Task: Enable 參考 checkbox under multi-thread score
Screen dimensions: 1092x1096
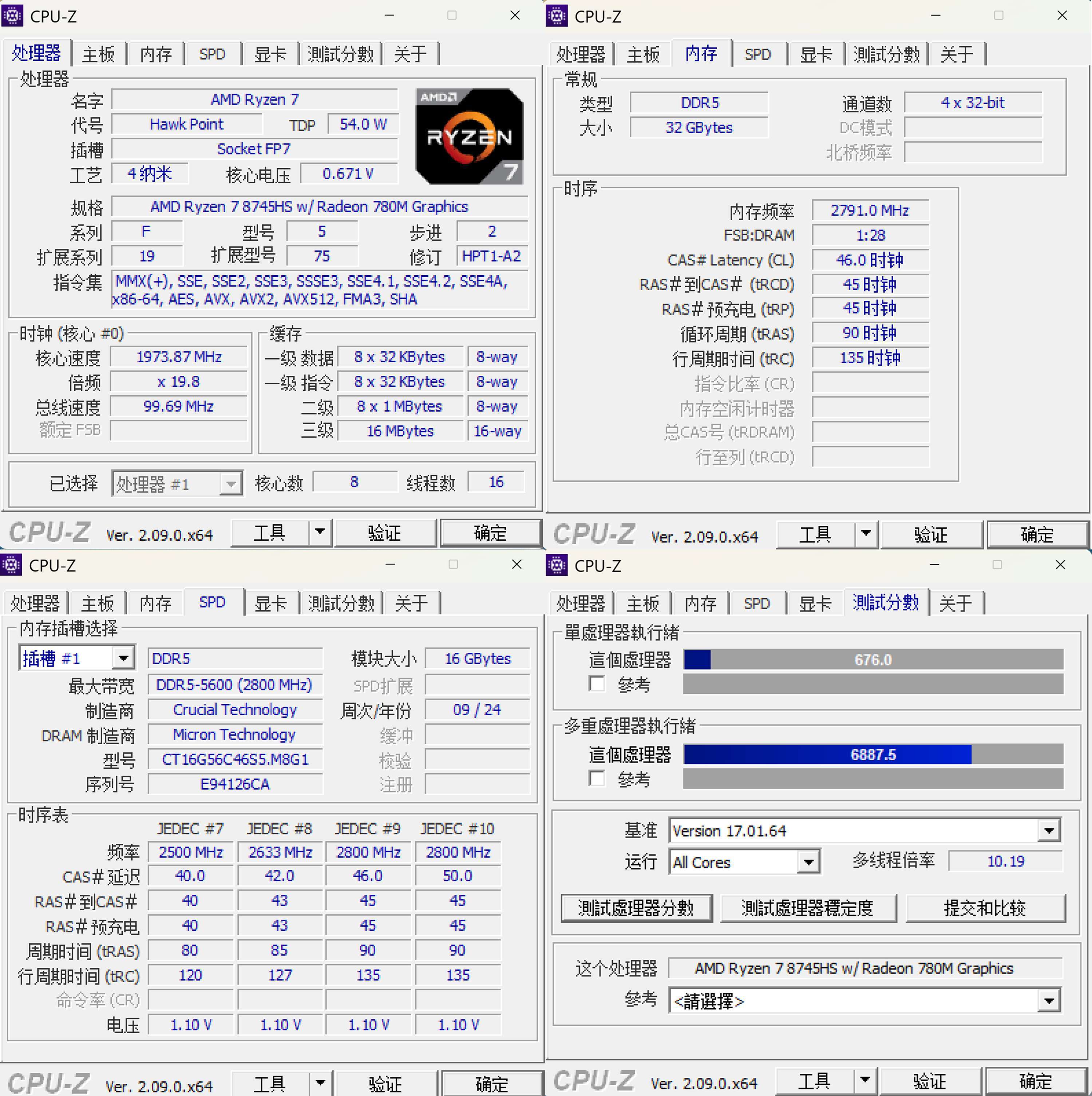Action: tap(597, 778)
